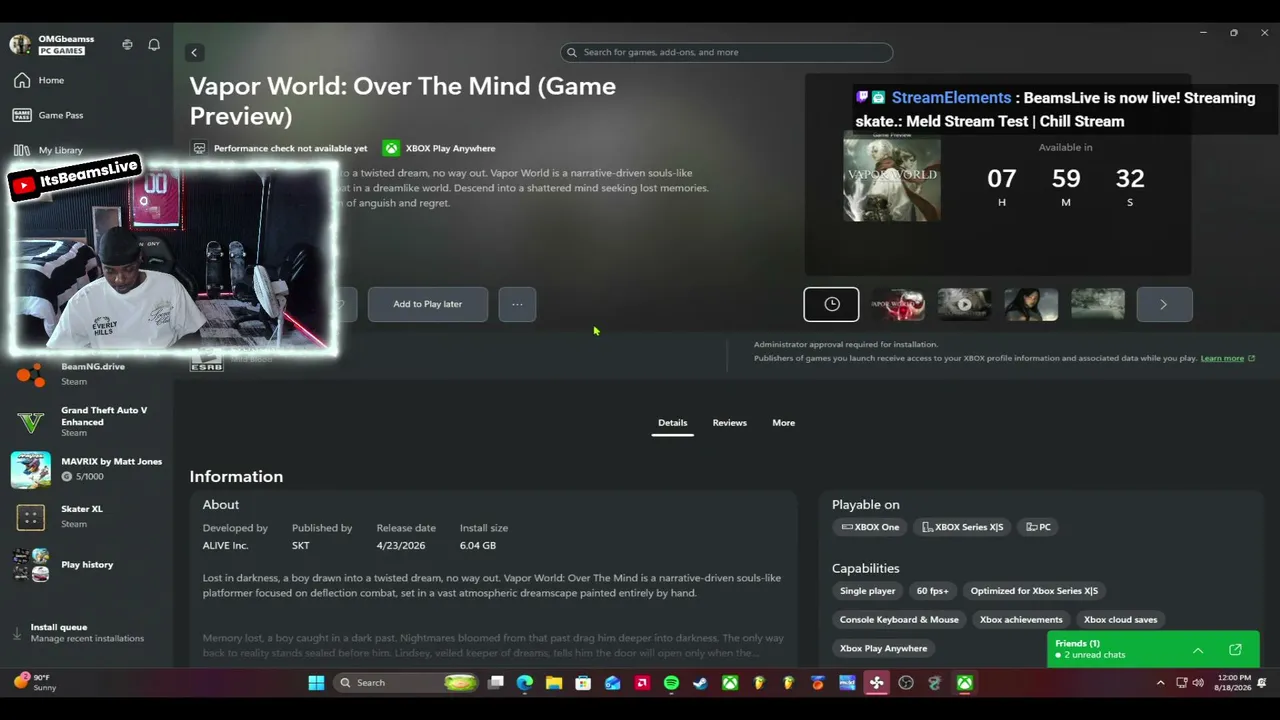Viewport: 1280px width, 720px height.
Task: Select the dark-haired character gallery thumbnail
Action: (1031, 304)
